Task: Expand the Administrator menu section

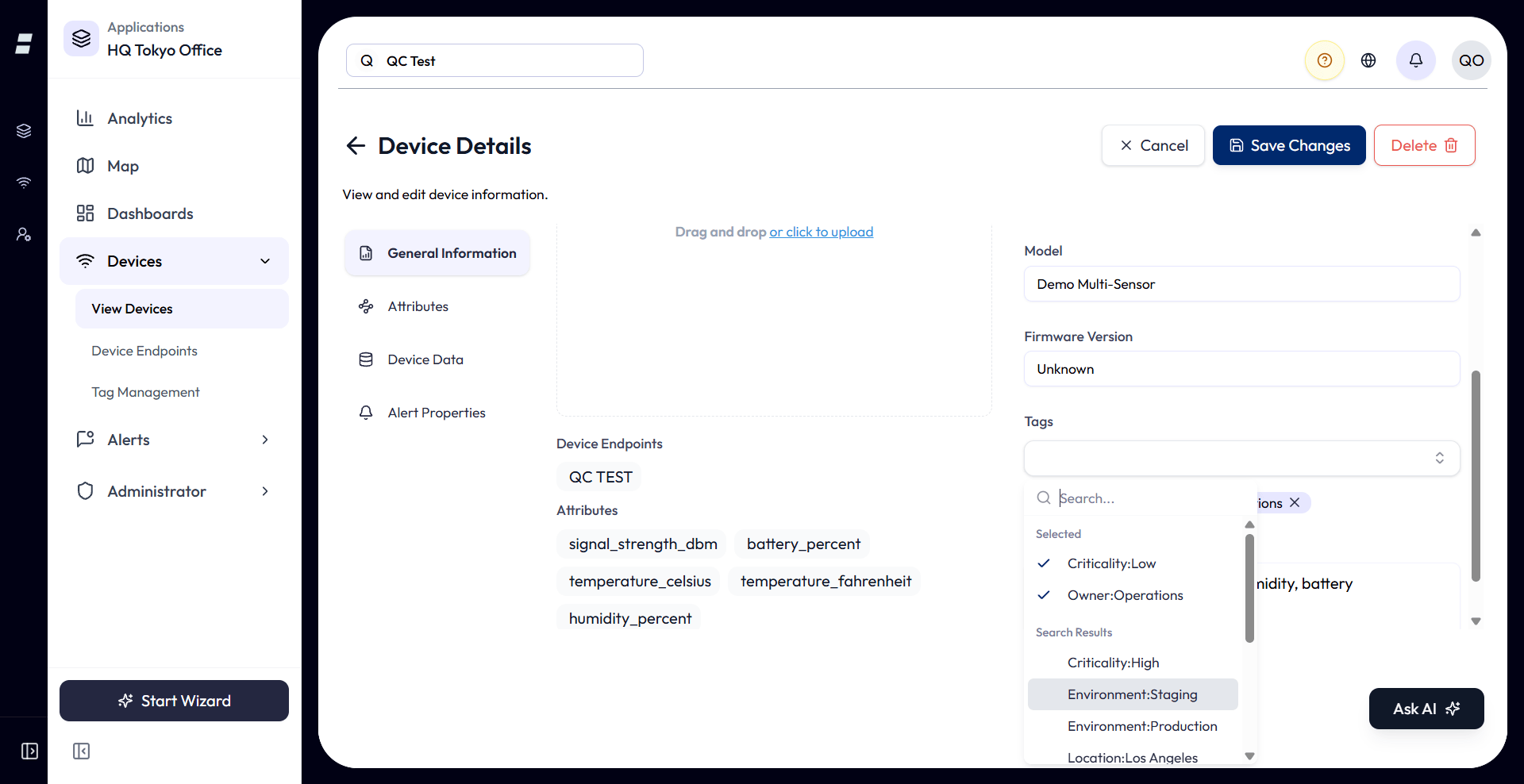Action: point(174,491)
